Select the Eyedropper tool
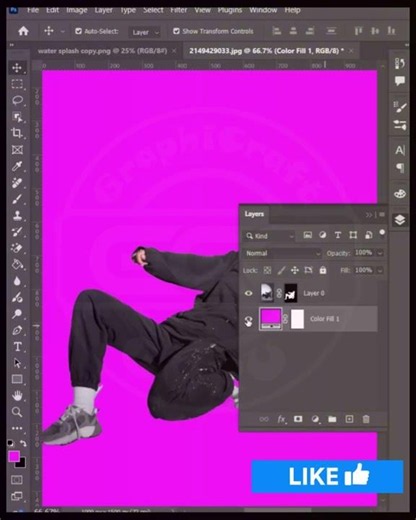This screenshot has height=520, width=416. coord(17,166)
